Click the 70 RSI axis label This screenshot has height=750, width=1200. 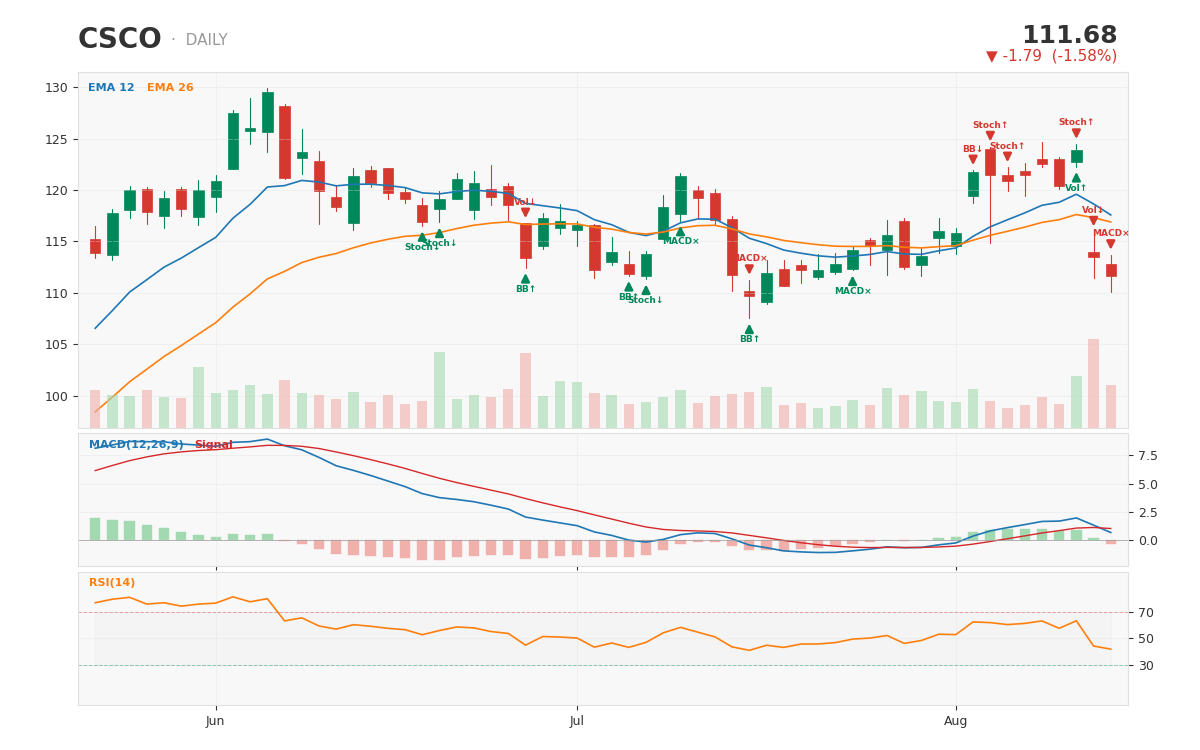(x=1145, y=612)
